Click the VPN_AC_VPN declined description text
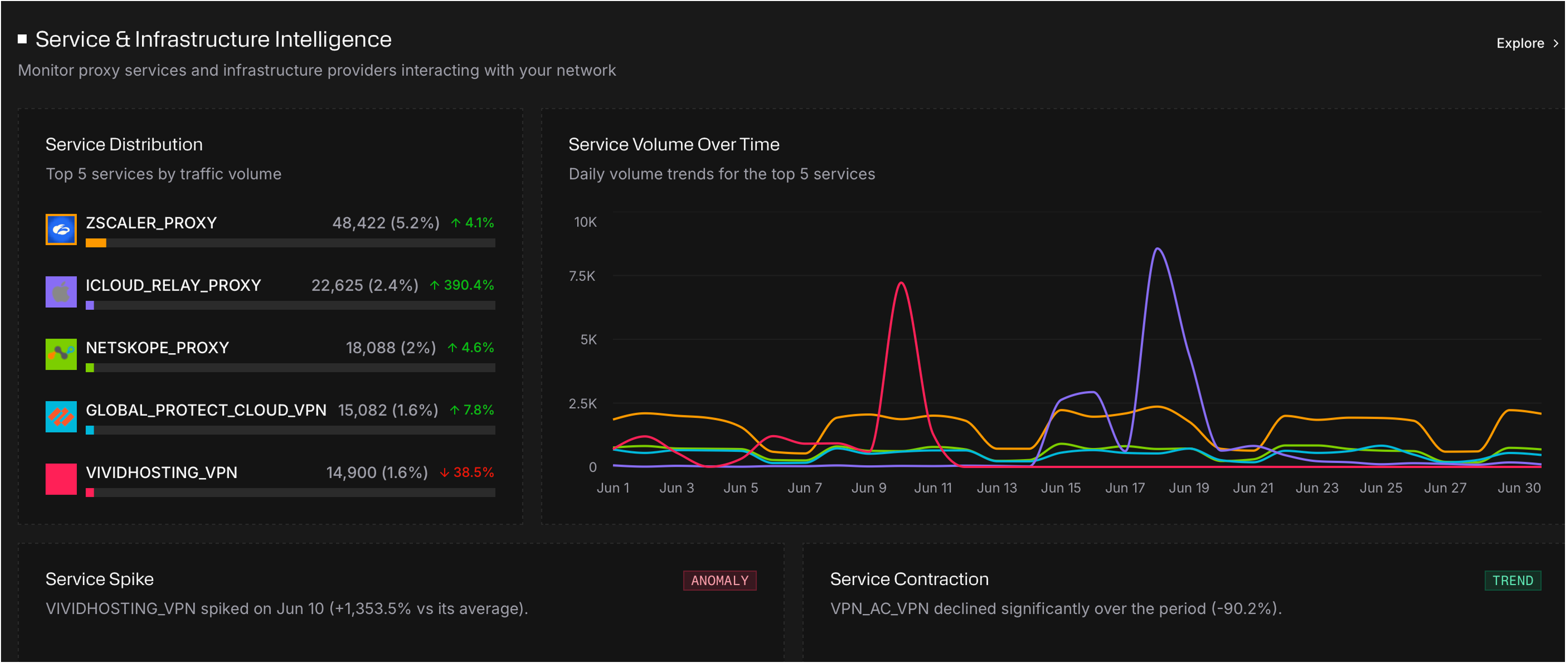The width and height of the screenshot is (1568, 665). click(1055, 609)
